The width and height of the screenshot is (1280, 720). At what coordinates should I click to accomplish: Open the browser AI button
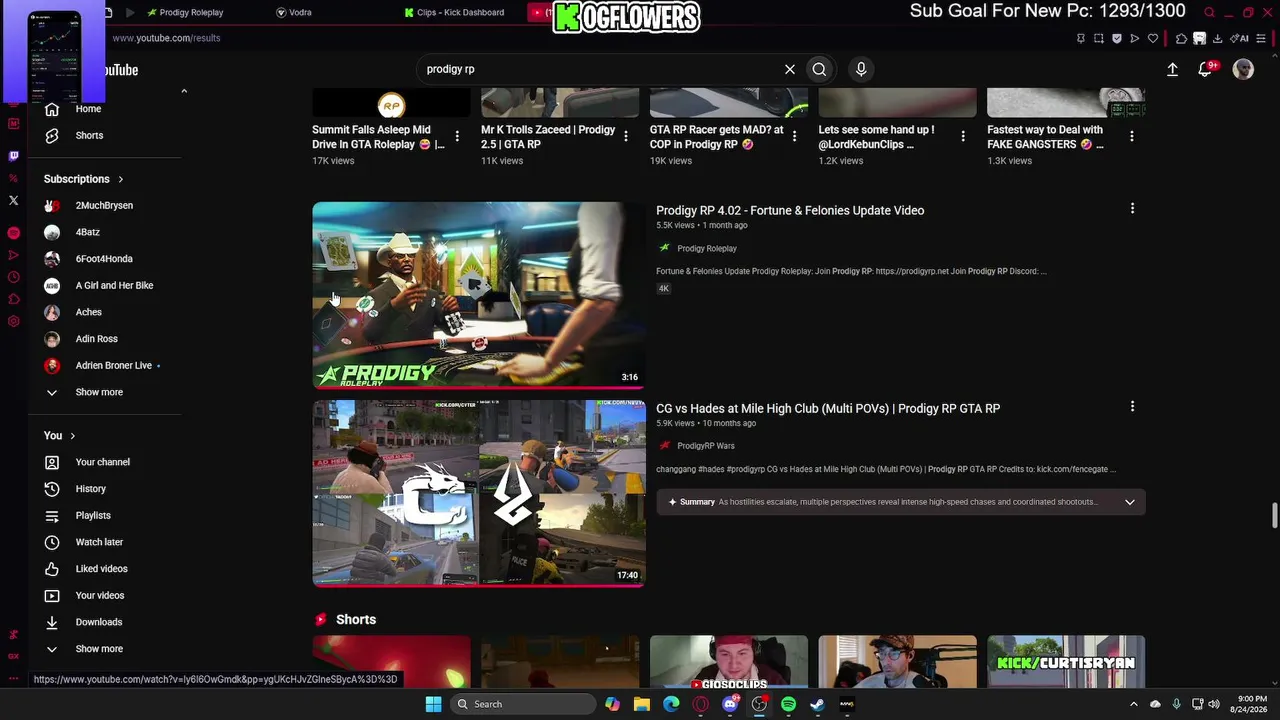point(1241,38)
